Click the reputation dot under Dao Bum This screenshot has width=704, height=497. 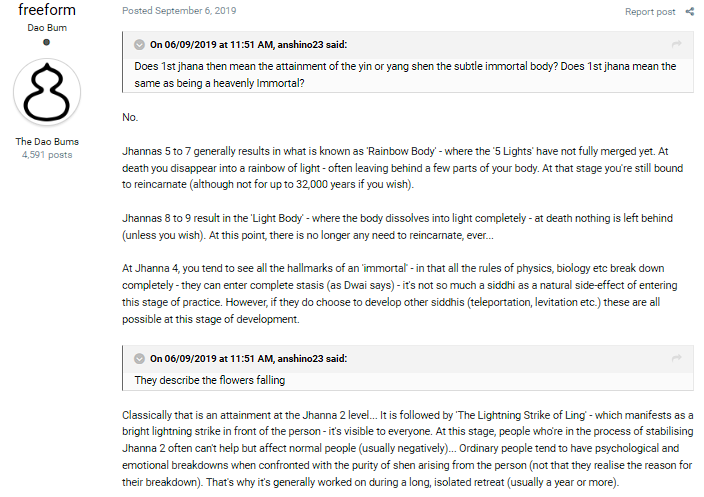(47, 43)
